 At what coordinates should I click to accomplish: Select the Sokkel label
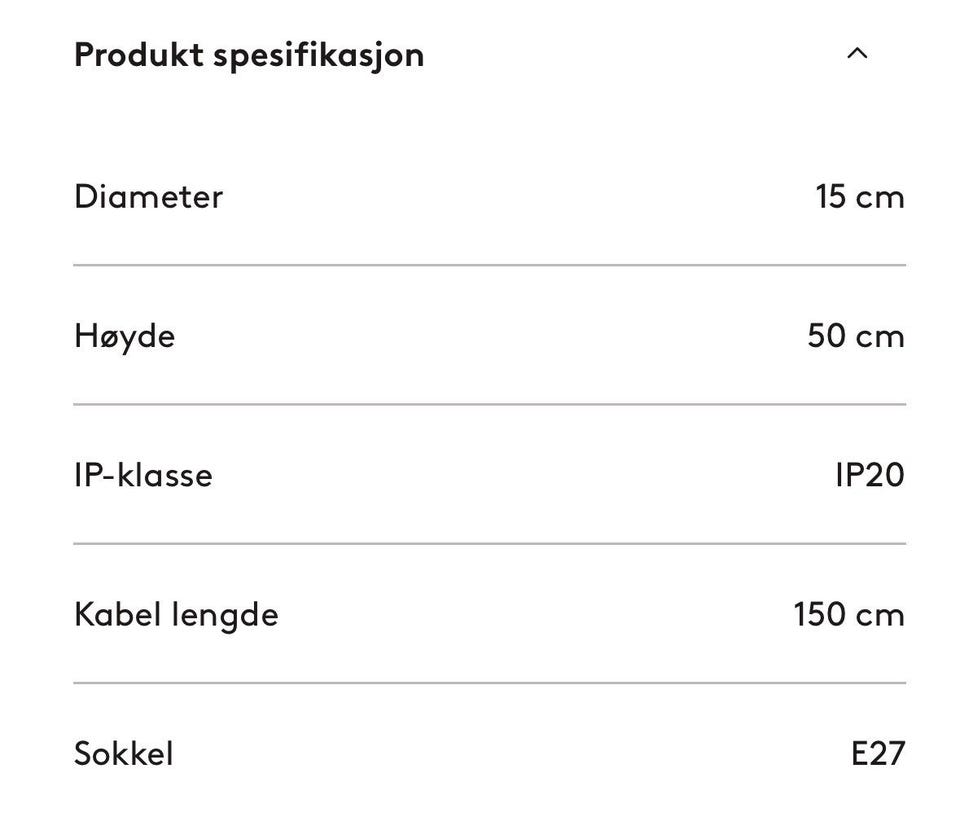coord(123,753)
